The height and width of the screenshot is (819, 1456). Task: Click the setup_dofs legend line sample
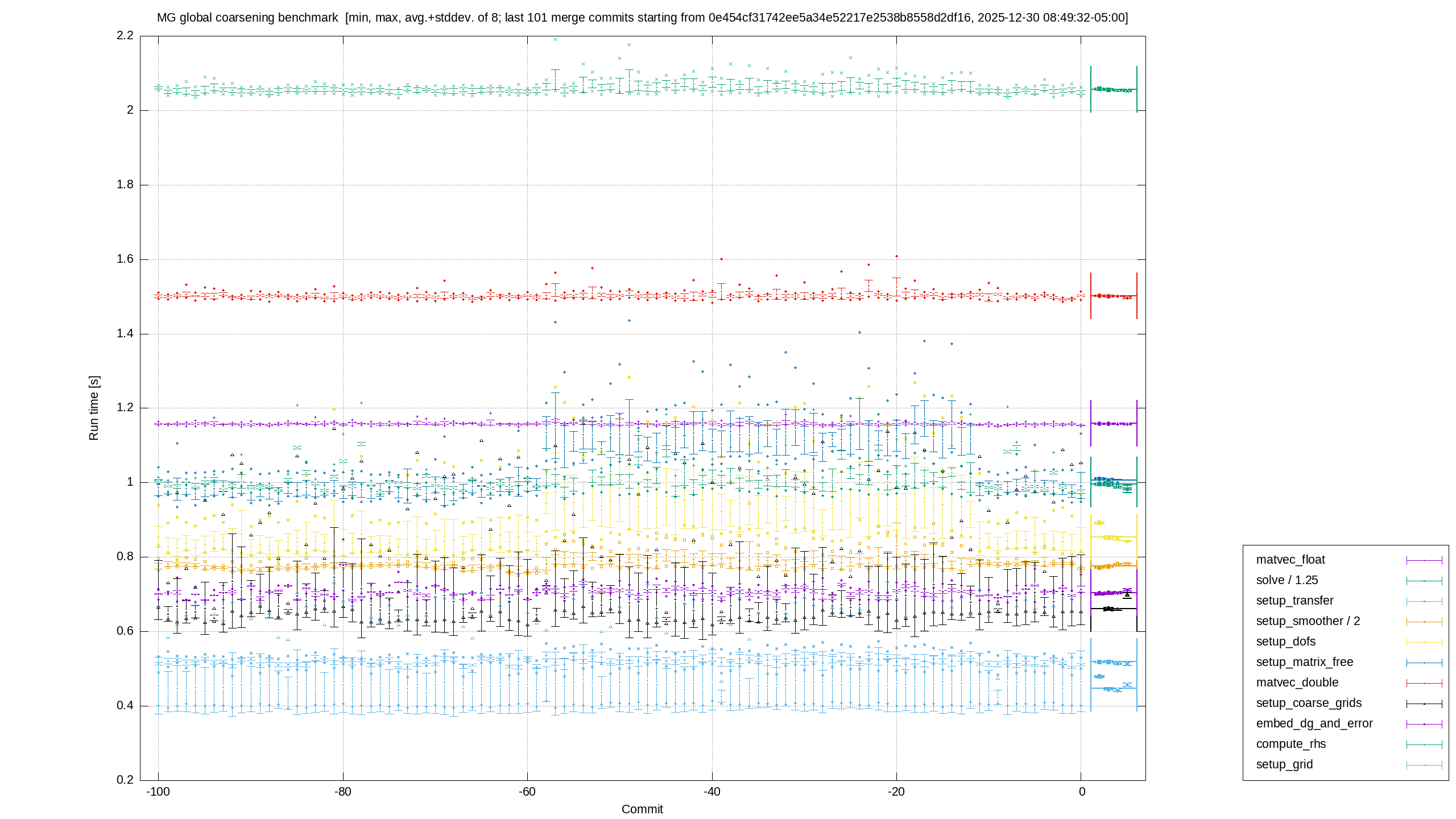click(x=1424, y=642)
